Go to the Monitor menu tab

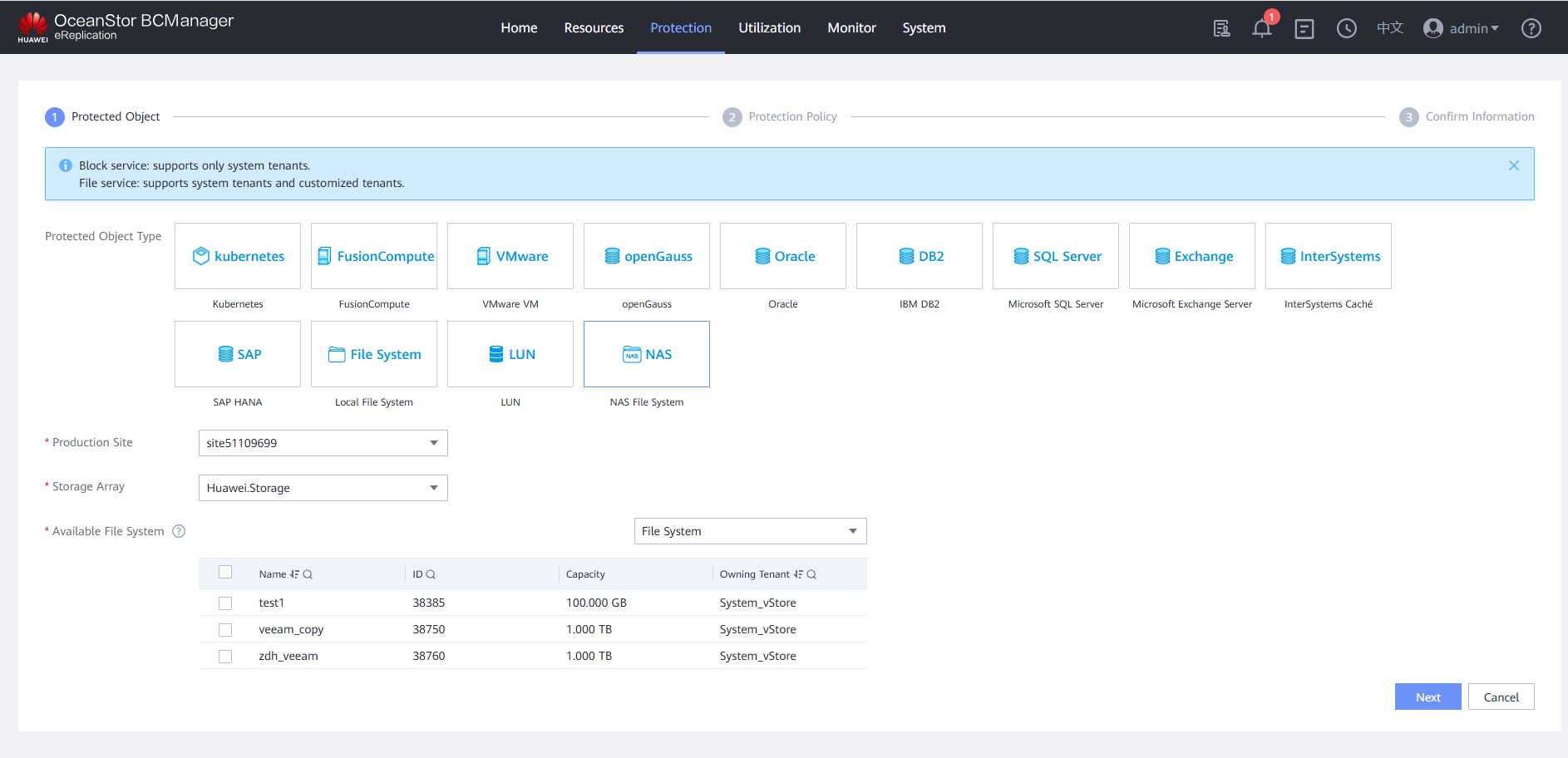851,28
